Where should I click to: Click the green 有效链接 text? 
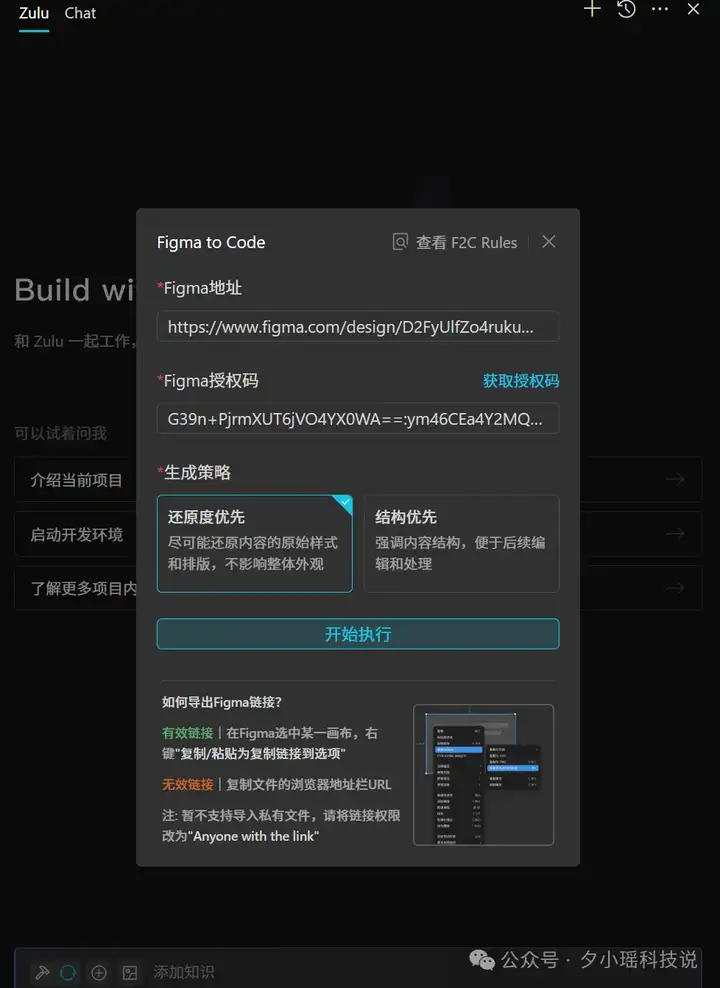pyautogui.click(x=188, y=733)
